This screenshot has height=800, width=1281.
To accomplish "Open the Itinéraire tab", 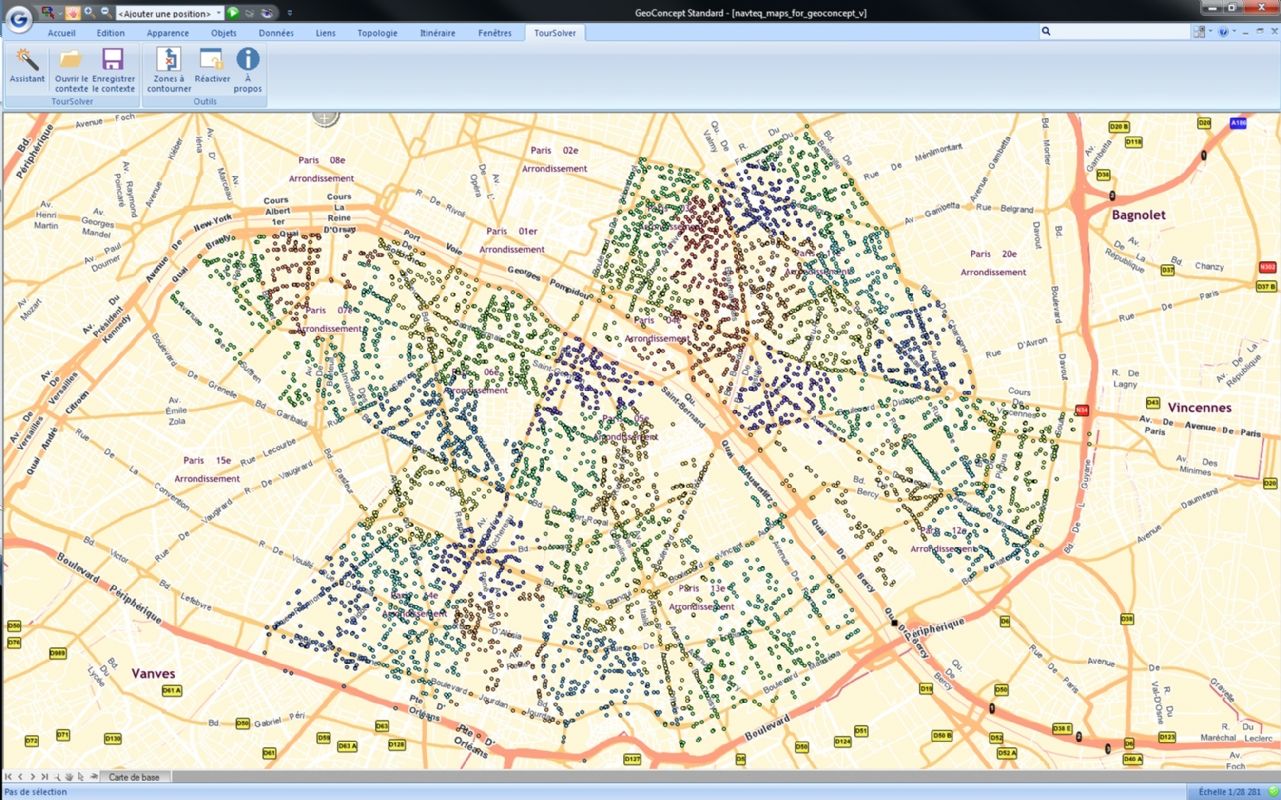I will [437, 33].
